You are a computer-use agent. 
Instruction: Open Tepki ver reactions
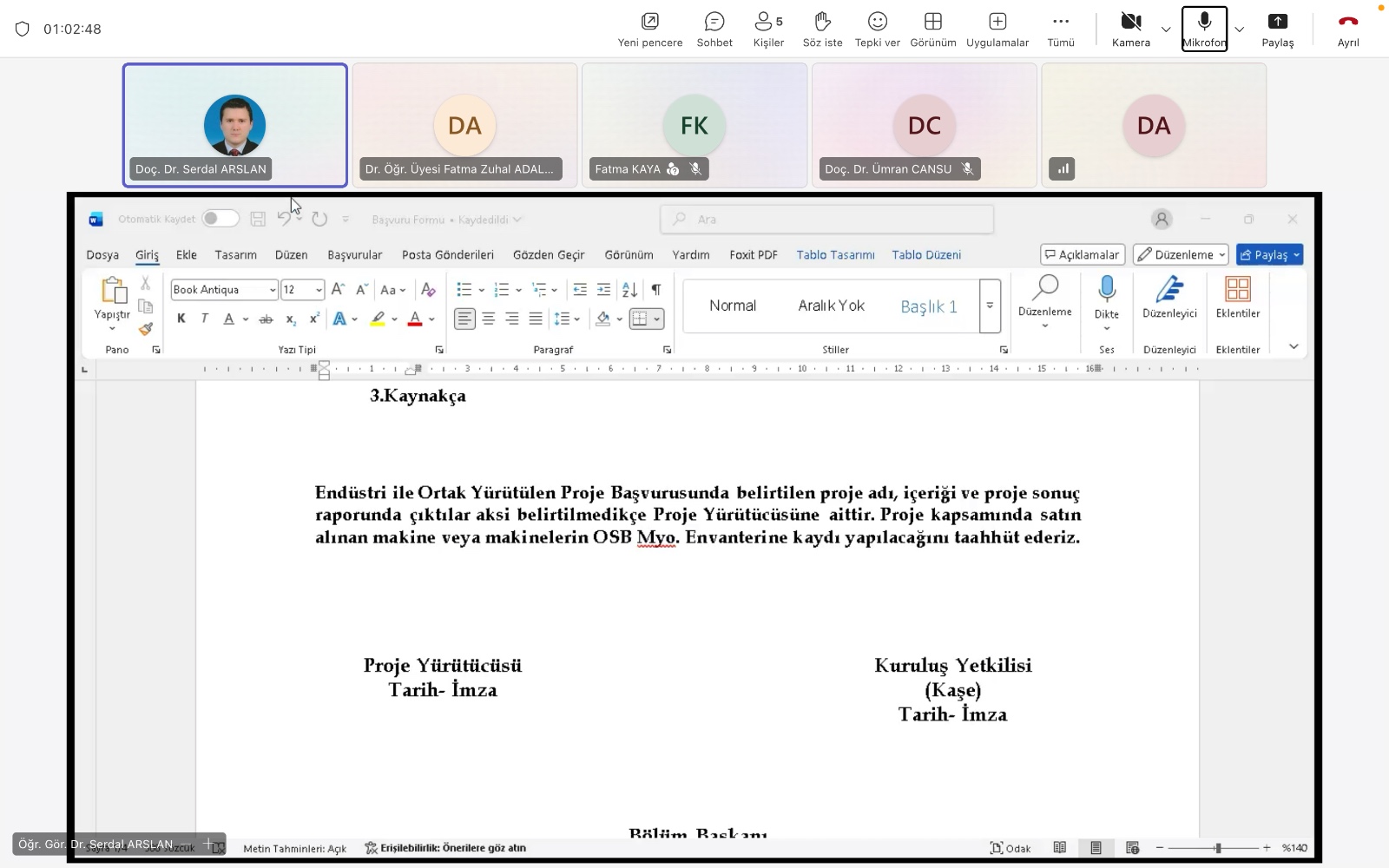pos(877,29)
